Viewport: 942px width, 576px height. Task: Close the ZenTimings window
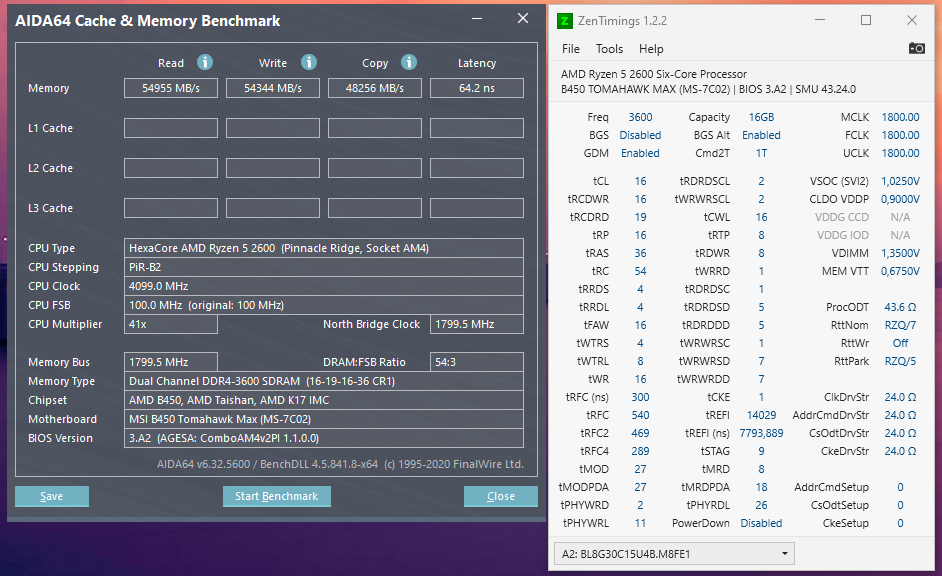coord(911,20)
